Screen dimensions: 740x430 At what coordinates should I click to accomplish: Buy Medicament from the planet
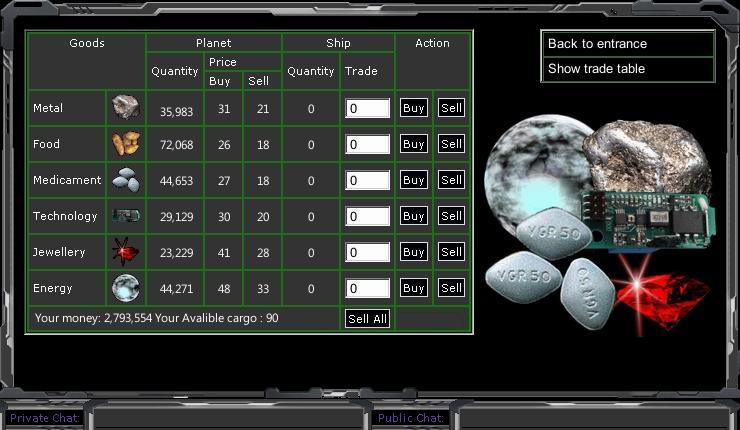coord(414,180)
